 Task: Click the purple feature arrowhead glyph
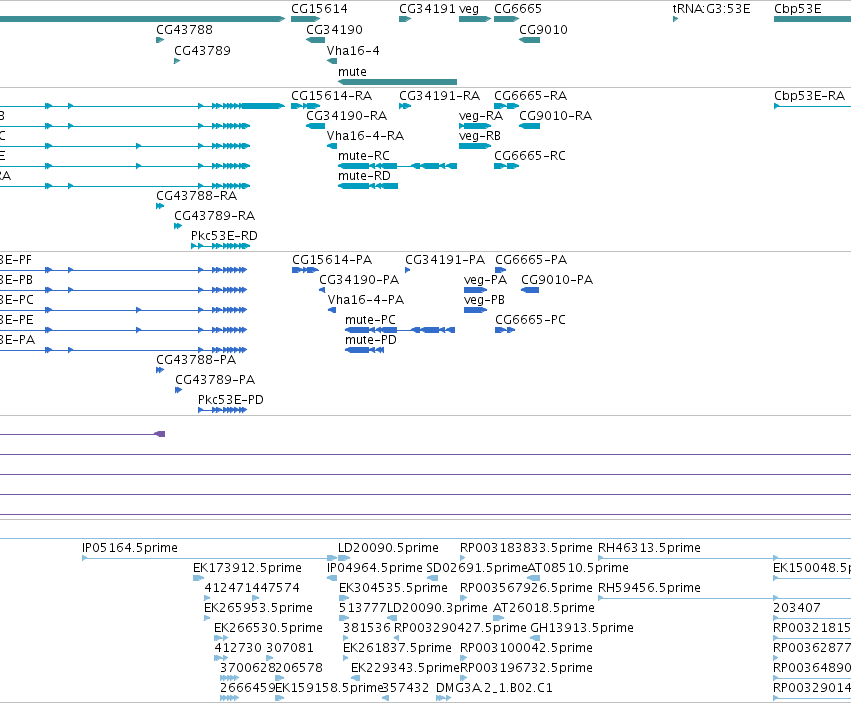tap(160, 434)
